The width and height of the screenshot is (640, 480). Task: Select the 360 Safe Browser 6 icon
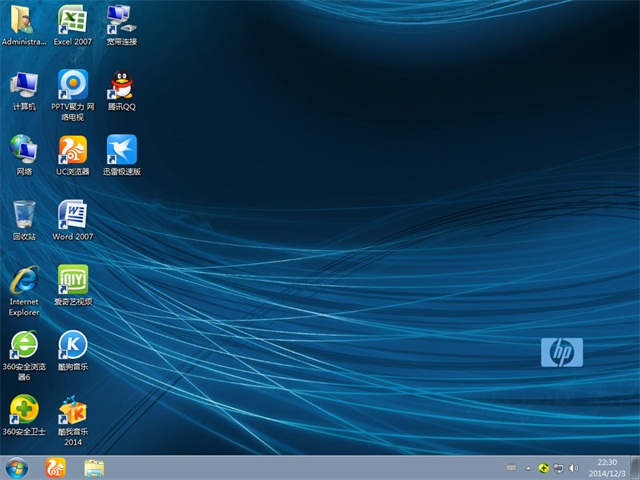pos(24,346)
